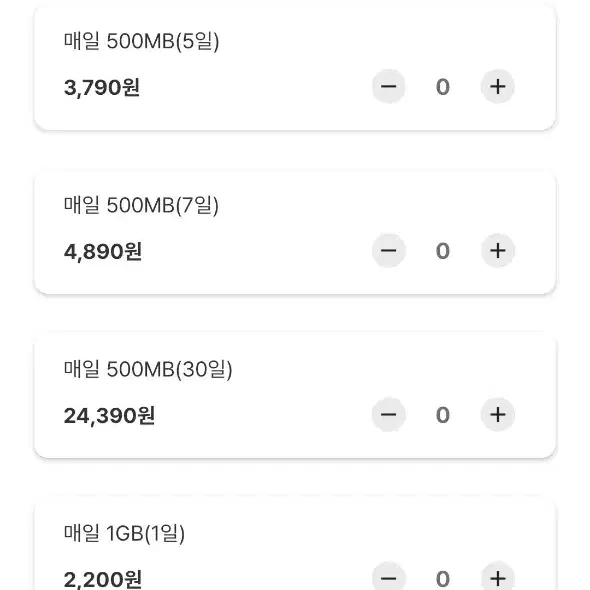
Task: Tap minus icon on 매일 500MB(7일) card
Action: [388, 251]
